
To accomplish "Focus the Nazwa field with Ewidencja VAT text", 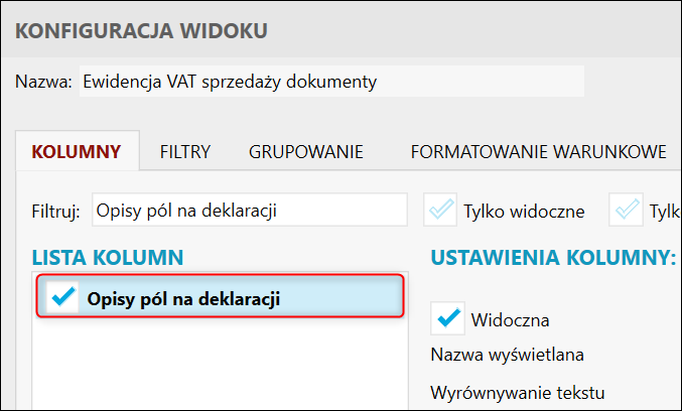I will coord(330,82).
